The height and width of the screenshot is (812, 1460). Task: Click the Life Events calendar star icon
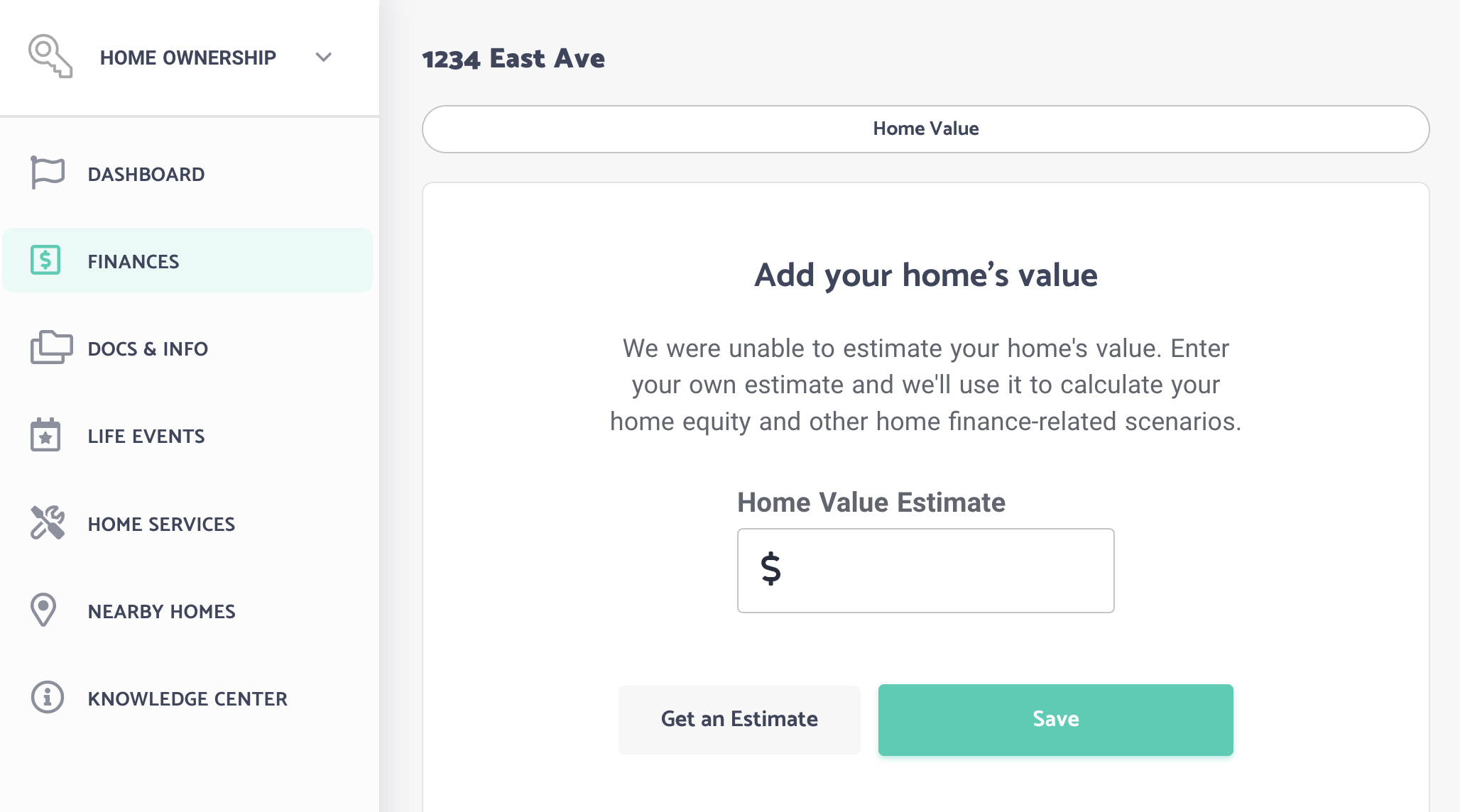pos(45,434)
